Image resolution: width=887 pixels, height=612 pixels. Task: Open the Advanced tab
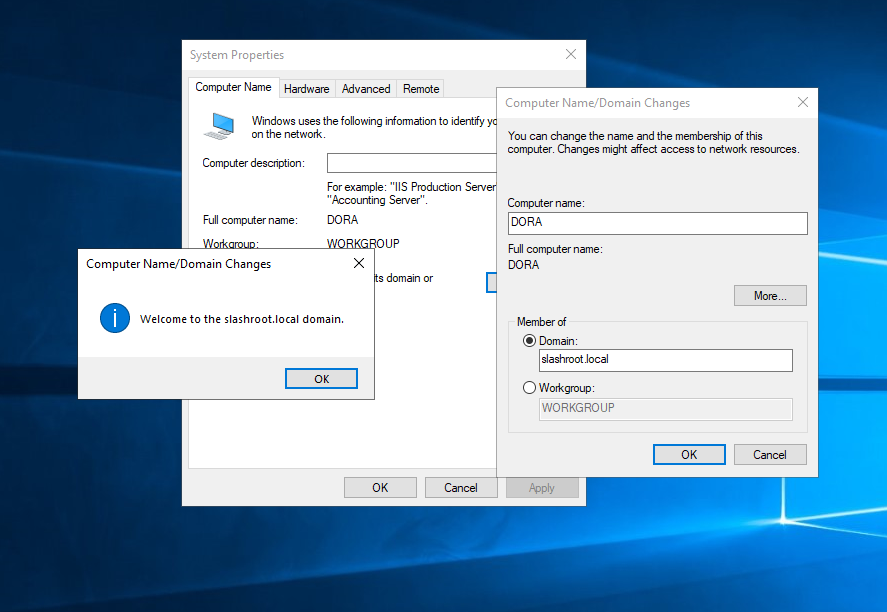coord(366,89)
